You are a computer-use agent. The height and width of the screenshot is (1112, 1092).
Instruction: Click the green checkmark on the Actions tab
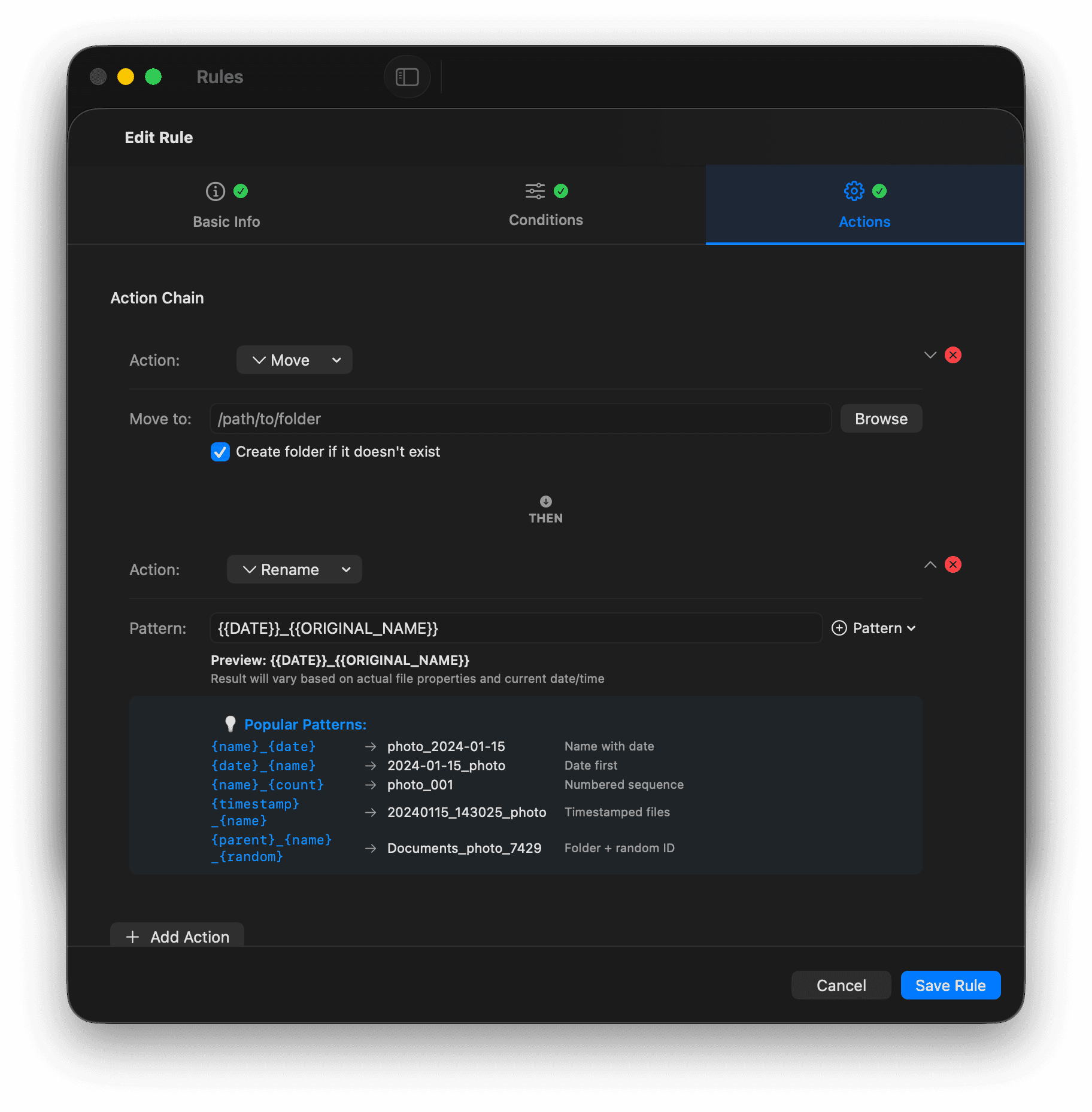[x=879, y=191]
